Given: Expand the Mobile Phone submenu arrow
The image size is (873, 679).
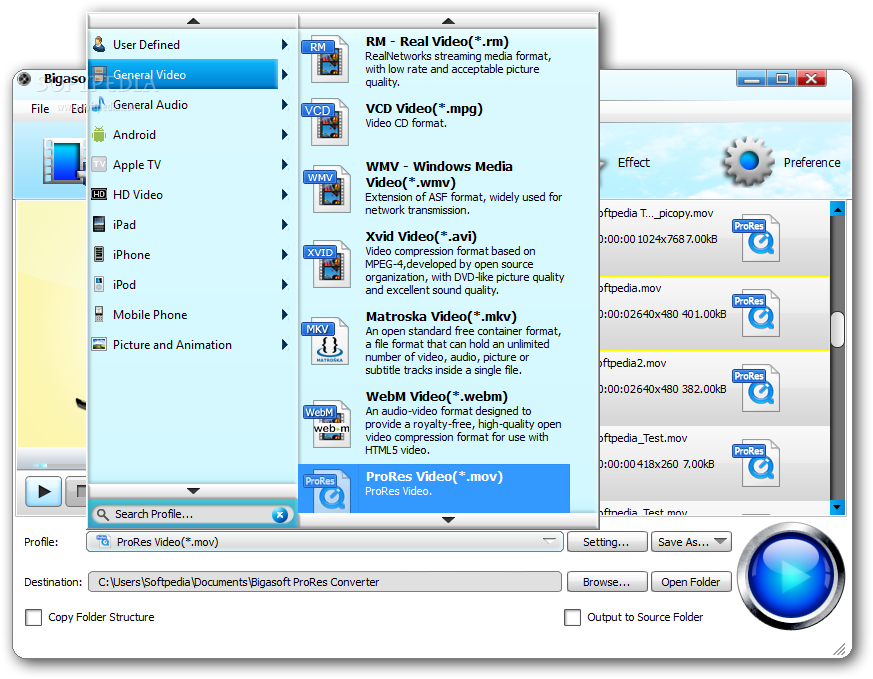Looking at the screenshot, I should point(285,314).
